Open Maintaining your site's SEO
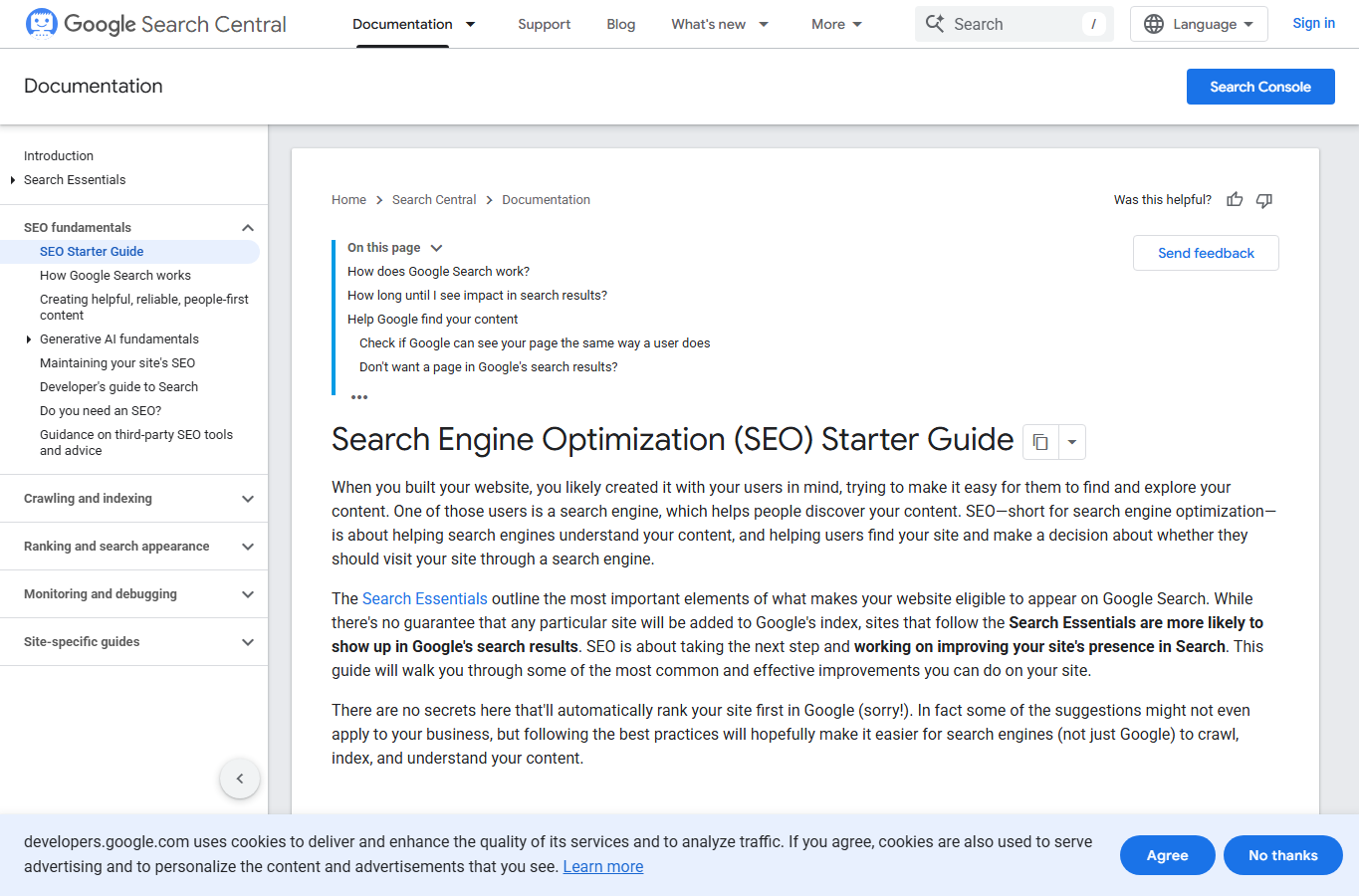Viewport: 1359px width, 896px height. (117, 363)
